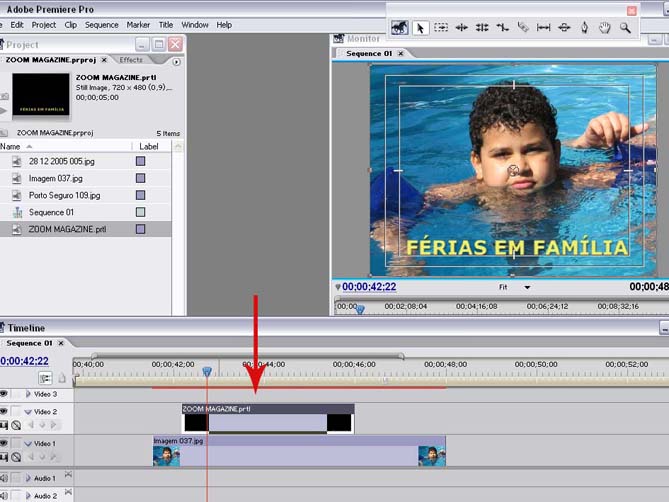The width and height of the screenshot is (669, 502).
Task: Select the Track Select tool
Action: (441, 28)
